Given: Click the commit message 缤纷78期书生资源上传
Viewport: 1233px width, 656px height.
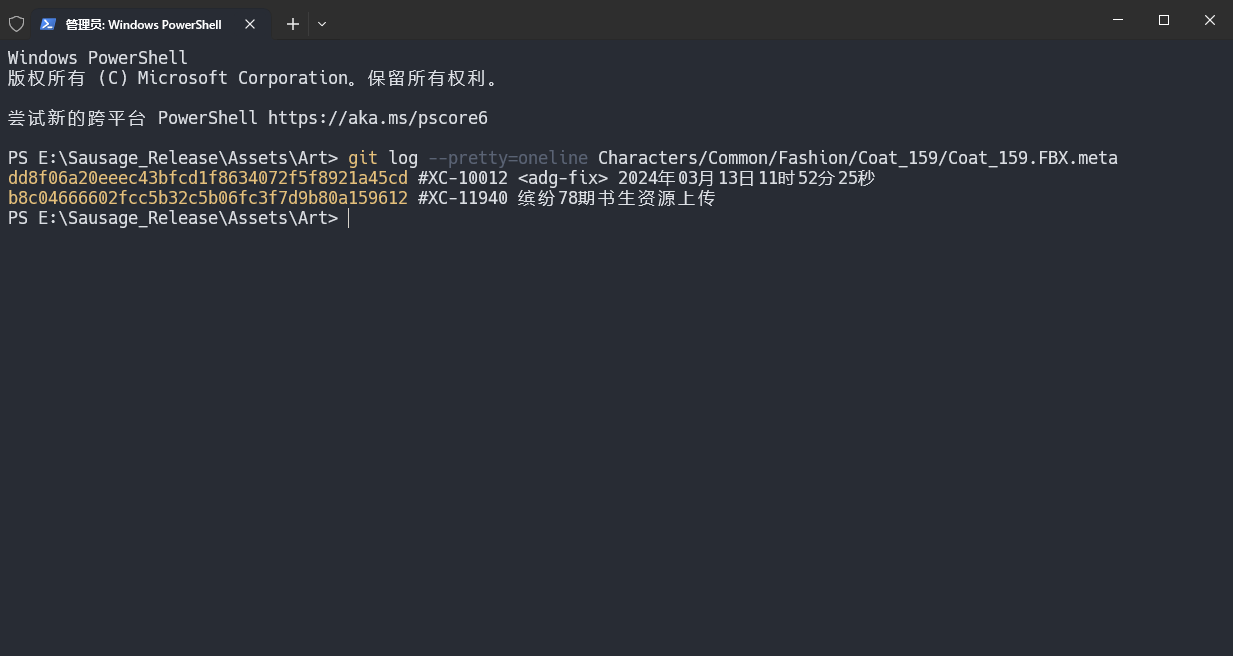Looking at the screenshot, I should pos(616,198).
